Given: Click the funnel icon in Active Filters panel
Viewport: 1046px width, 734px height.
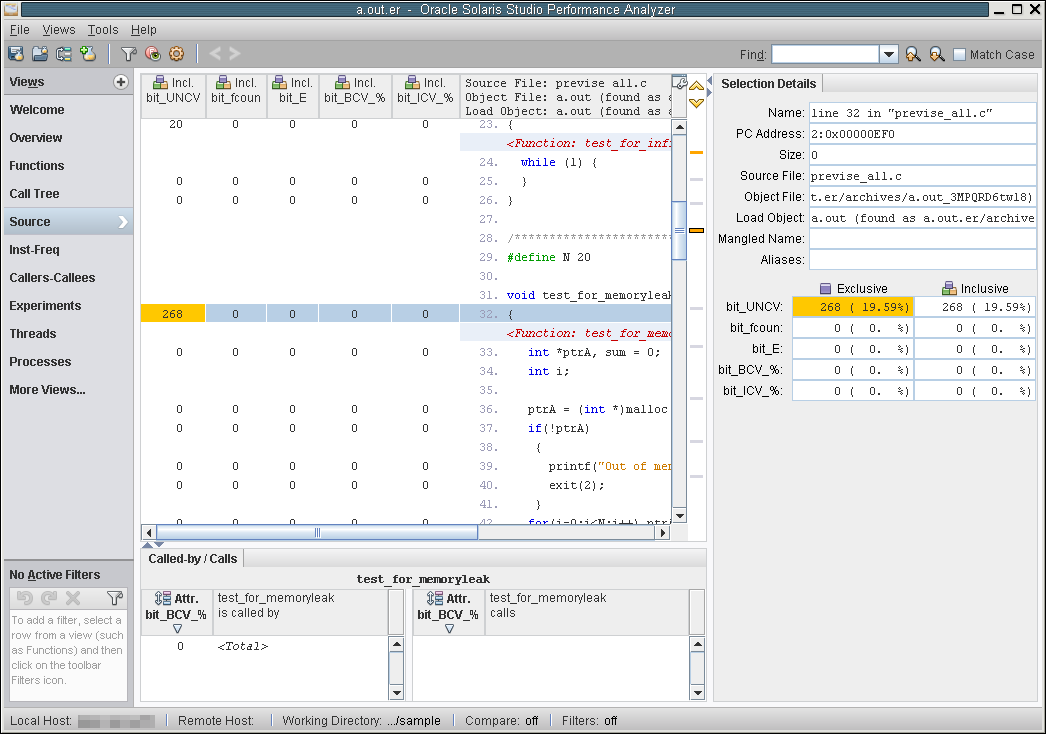Looking at the screenshot, I should [x=115, y=598].
